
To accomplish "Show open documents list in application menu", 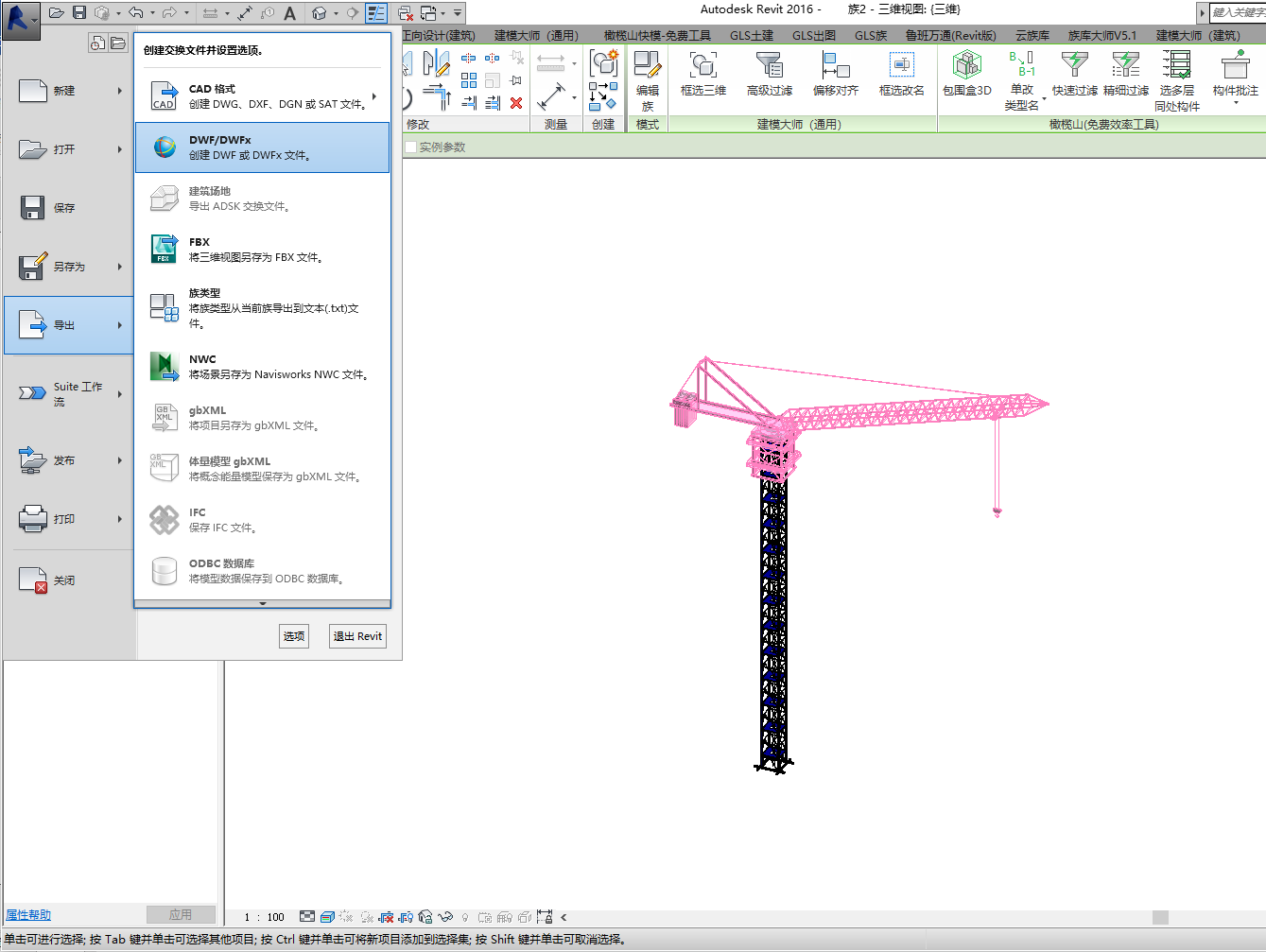I will [x=118, y=43].
